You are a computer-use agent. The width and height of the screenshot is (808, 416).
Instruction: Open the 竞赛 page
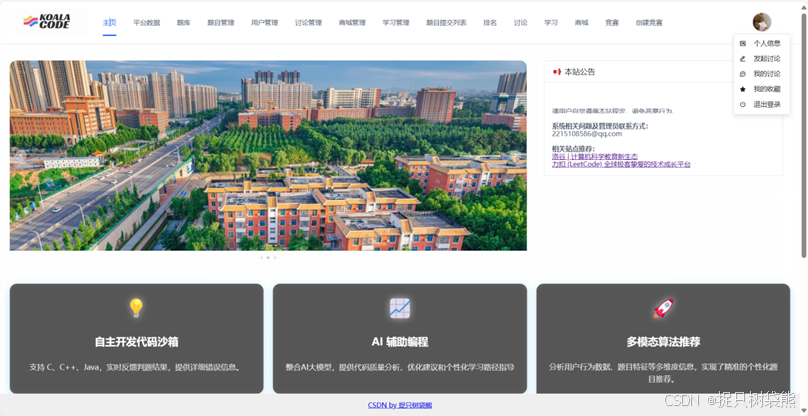click(612, 23)
